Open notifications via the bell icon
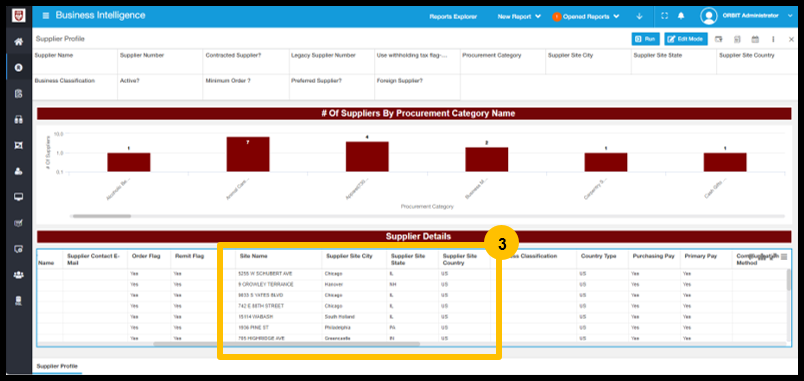This screenshot has height=381, width=804. pyautogui.click(x=681, y=16)
